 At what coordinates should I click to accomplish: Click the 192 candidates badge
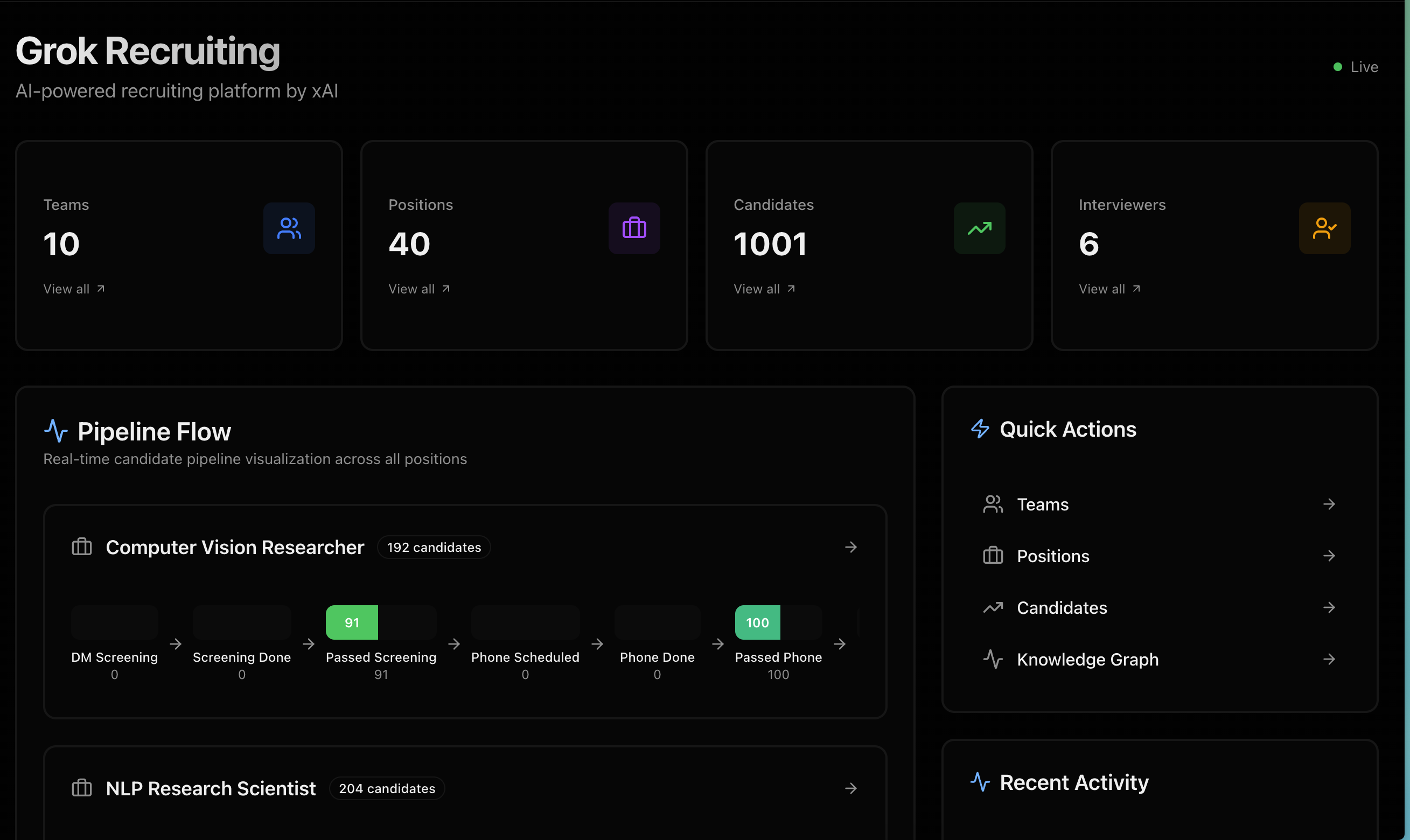[434, 547]
